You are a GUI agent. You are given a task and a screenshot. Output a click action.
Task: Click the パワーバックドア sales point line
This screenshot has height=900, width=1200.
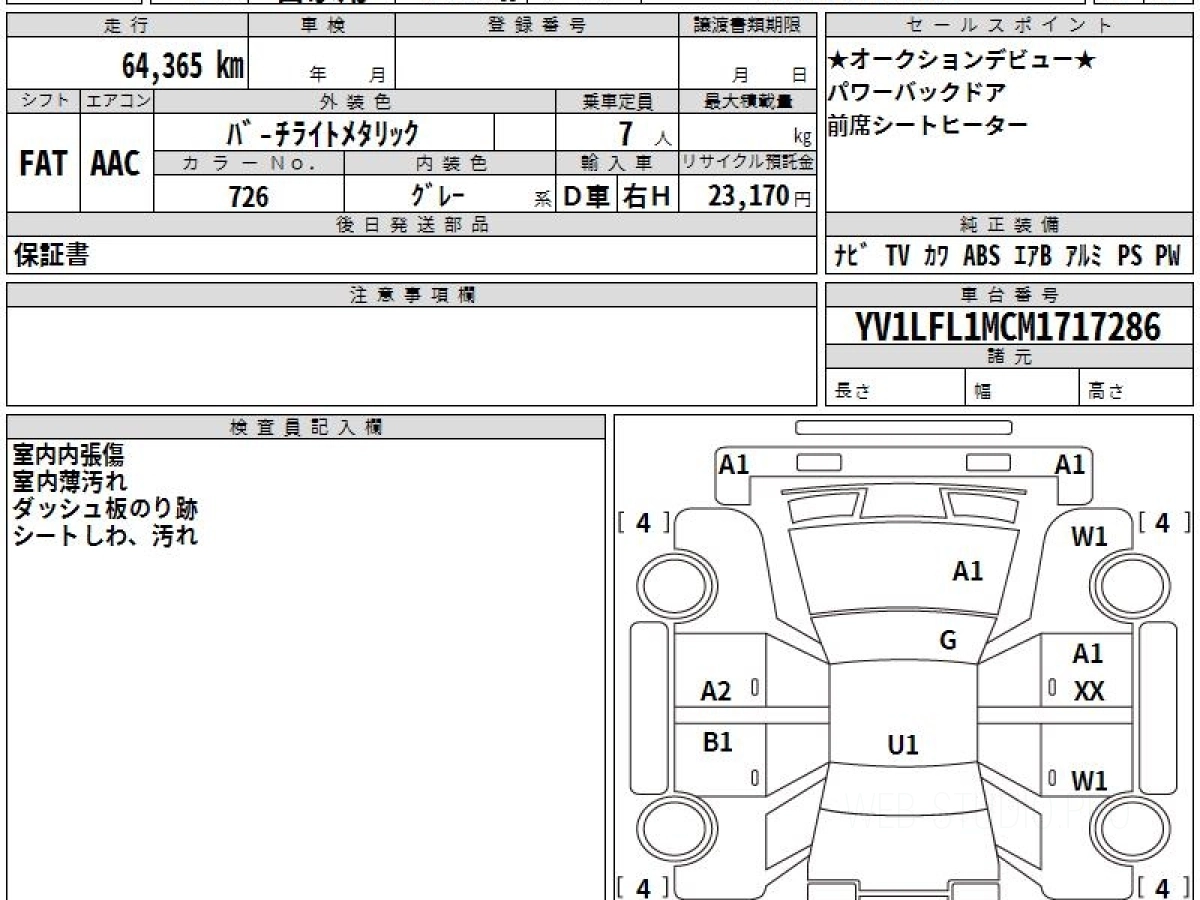(x=916, y=92)
